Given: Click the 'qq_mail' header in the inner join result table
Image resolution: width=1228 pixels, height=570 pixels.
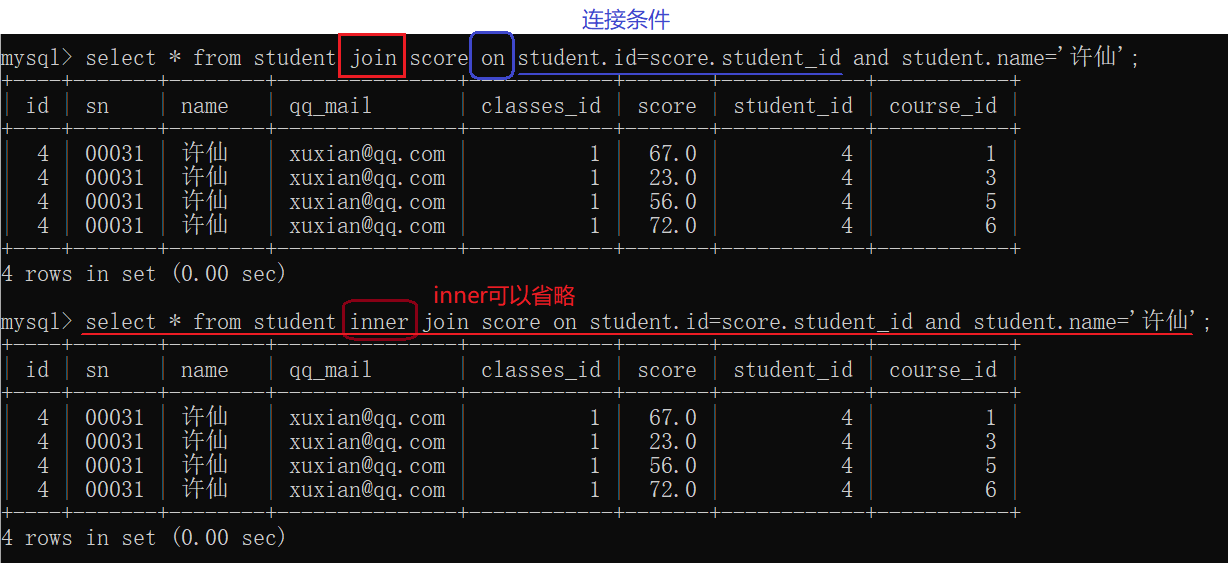Looking at the screenshot, I should [x=331, y=370].
